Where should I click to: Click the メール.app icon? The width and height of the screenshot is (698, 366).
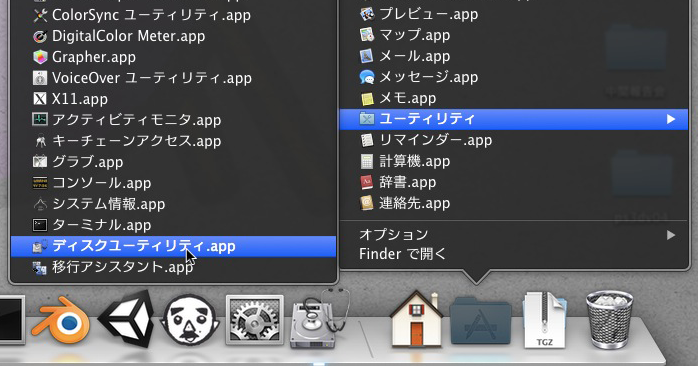(367, 56)
